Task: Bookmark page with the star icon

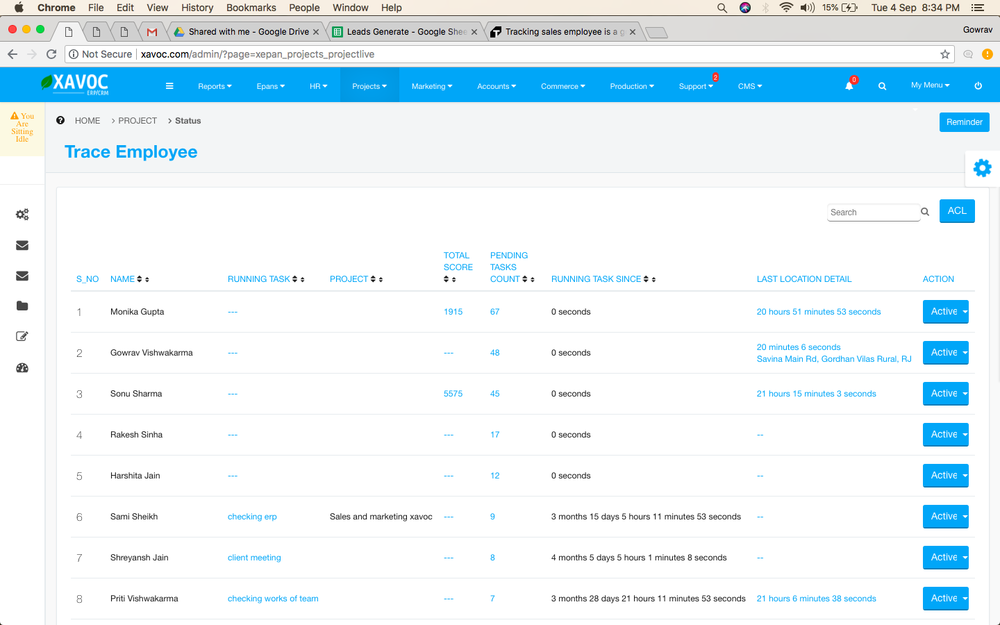Action: click(945, 54)
